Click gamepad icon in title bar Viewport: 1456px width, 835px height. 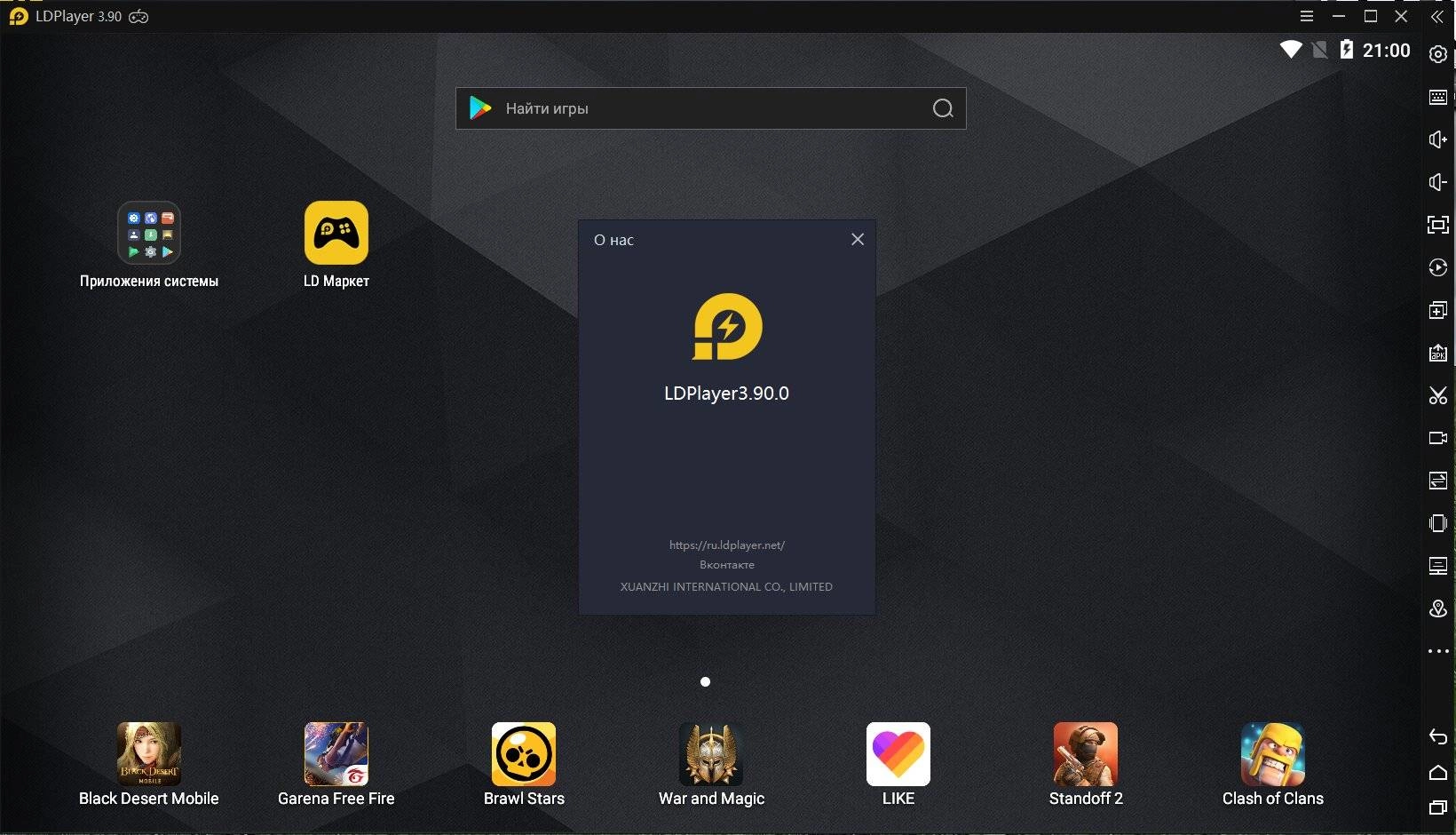click(x=138, y=17)
